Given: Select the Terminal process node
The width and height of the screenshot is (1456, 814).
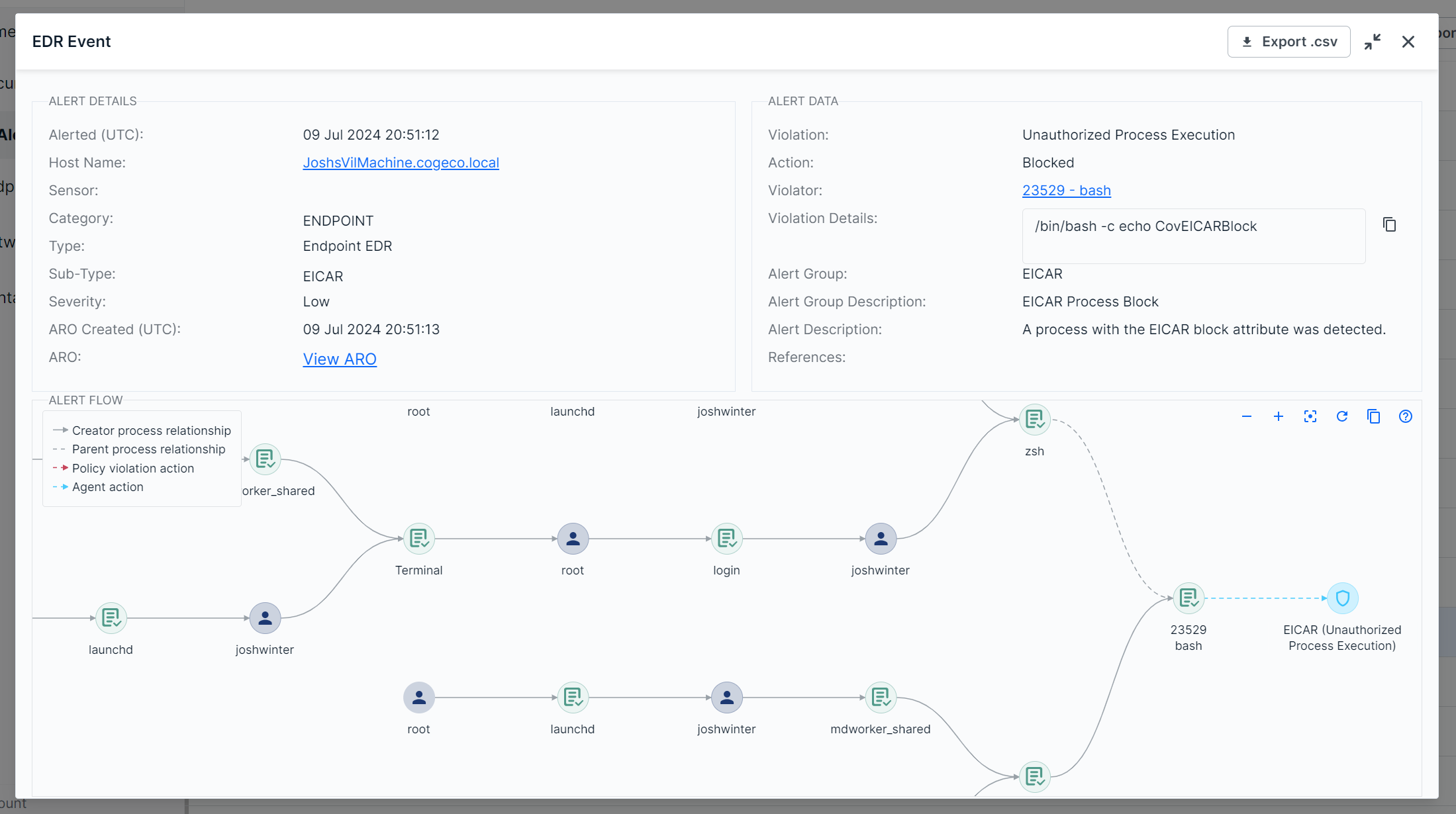Looking at the screenshot, I should click(x=418, y=539).
